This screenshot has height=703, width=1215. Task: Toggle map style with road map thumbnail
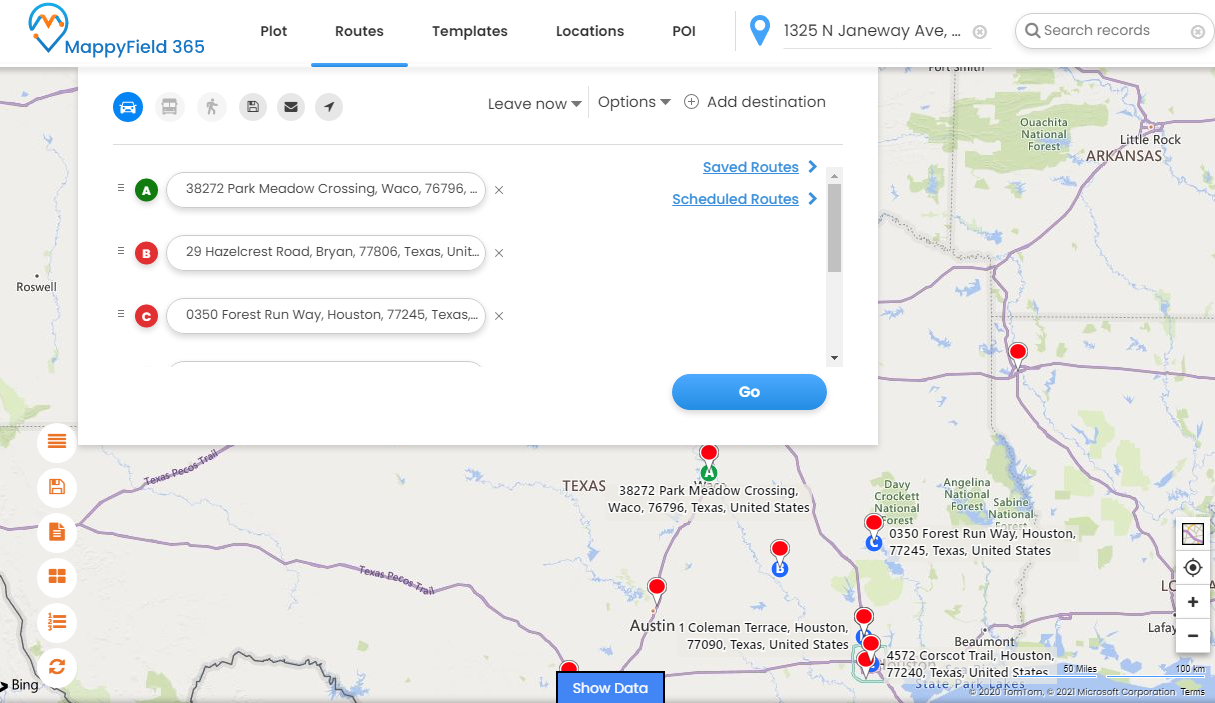tap(1192, 534)
